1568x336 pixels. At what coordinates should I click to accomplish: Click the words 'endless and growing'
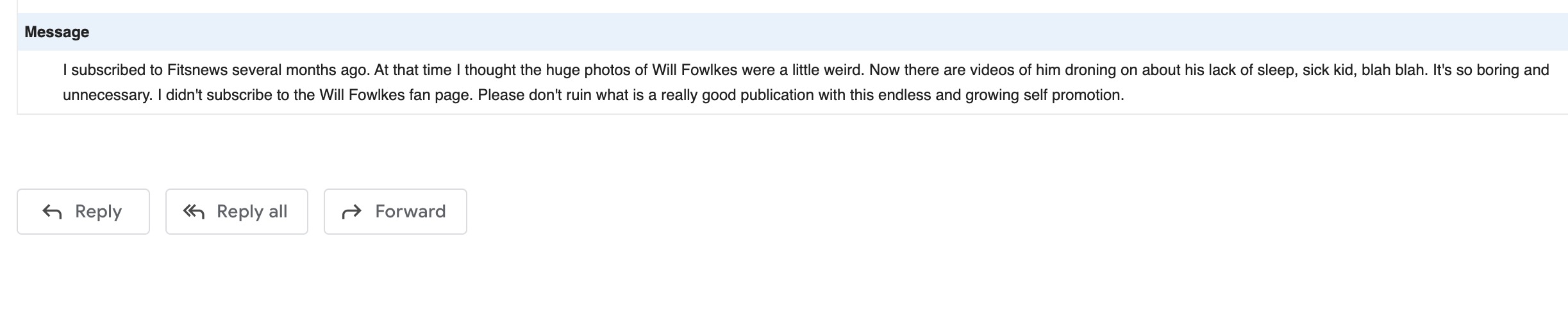point(948,96)
